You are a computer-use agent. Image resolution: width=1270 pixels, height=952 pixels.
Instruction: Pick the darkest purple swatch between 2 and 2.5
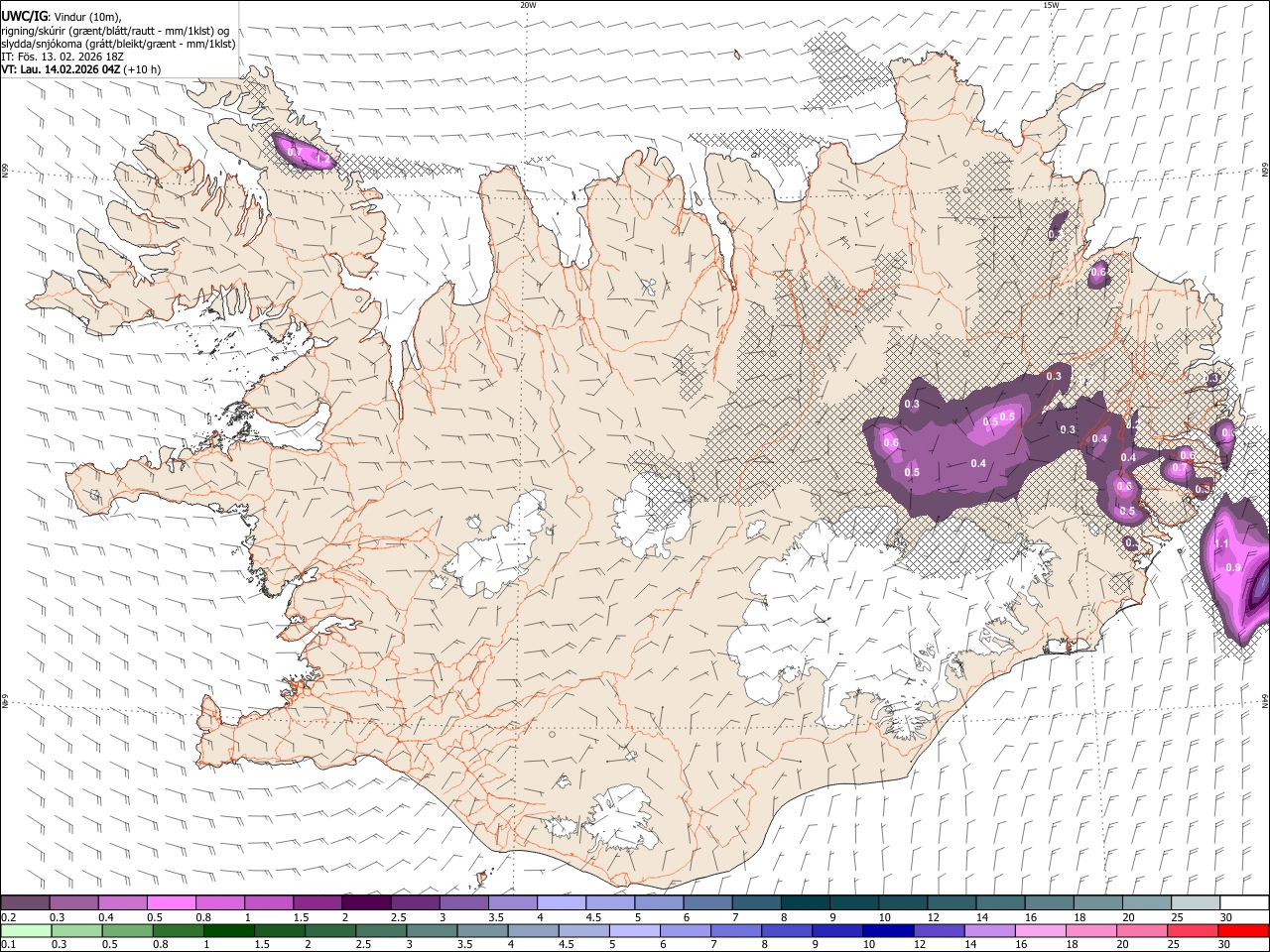[x=365, y=902]
